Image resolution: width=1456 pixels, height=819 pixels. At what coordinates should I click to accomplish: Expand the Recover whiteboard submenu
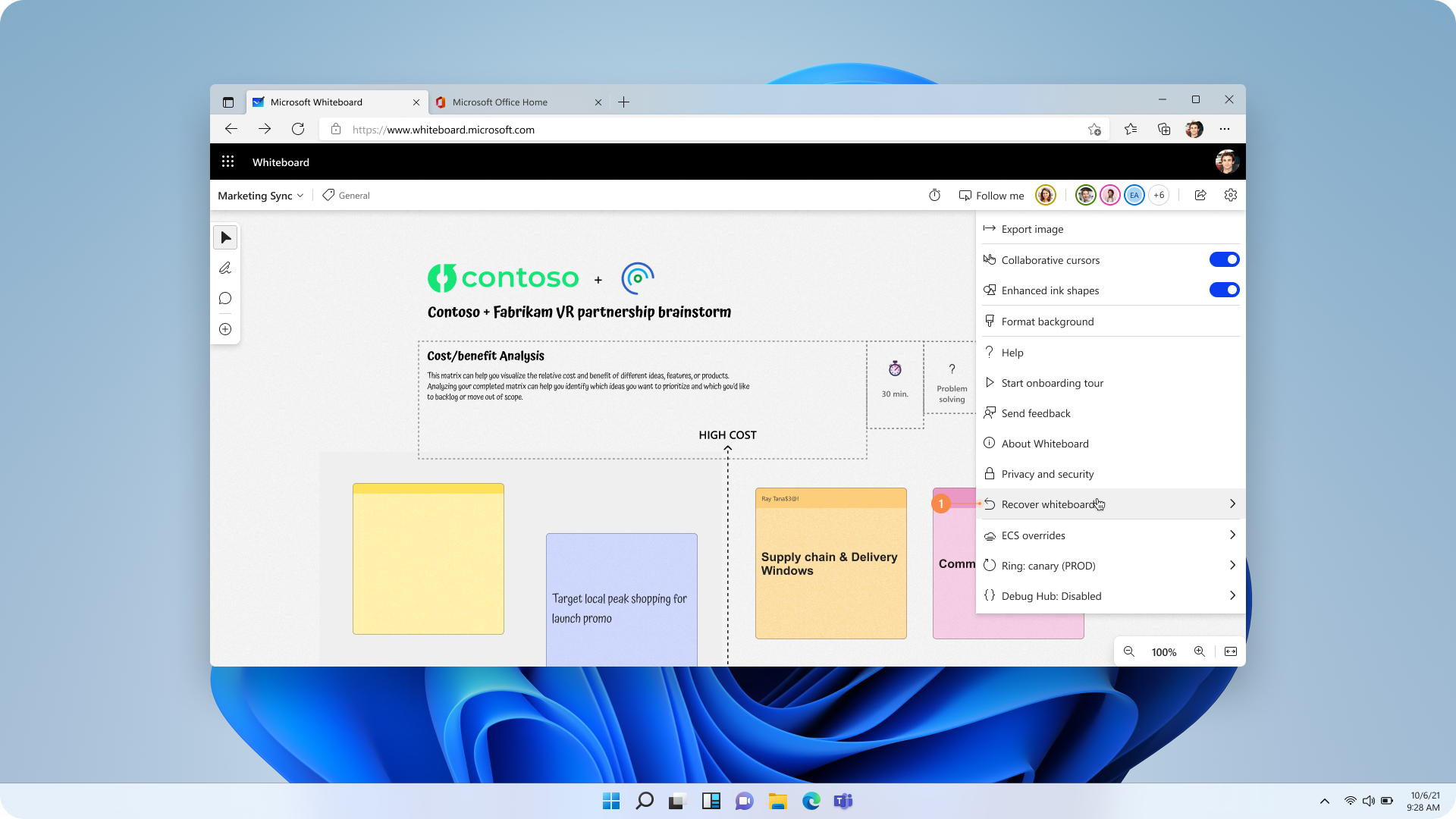pyautogui.click(x=1109, y=504)
